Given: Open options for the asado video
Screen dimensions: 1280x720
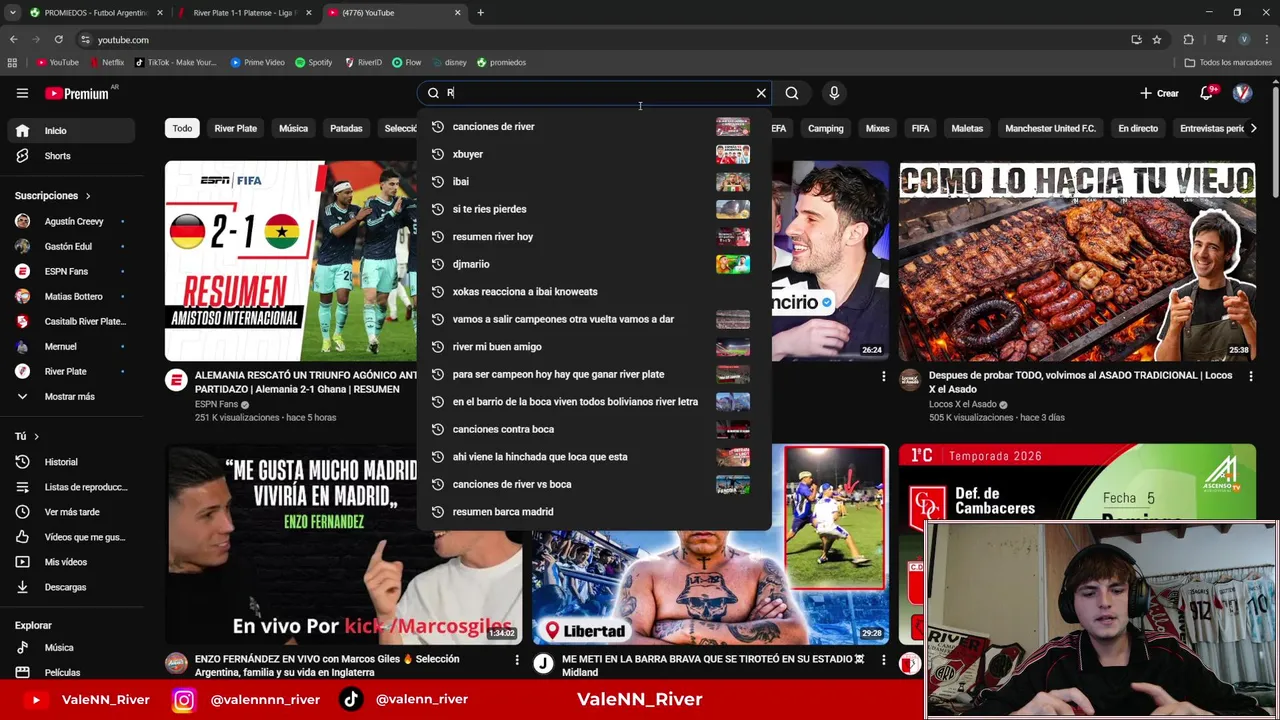Looking at the screenshot, I should (x=1250, y=376).
